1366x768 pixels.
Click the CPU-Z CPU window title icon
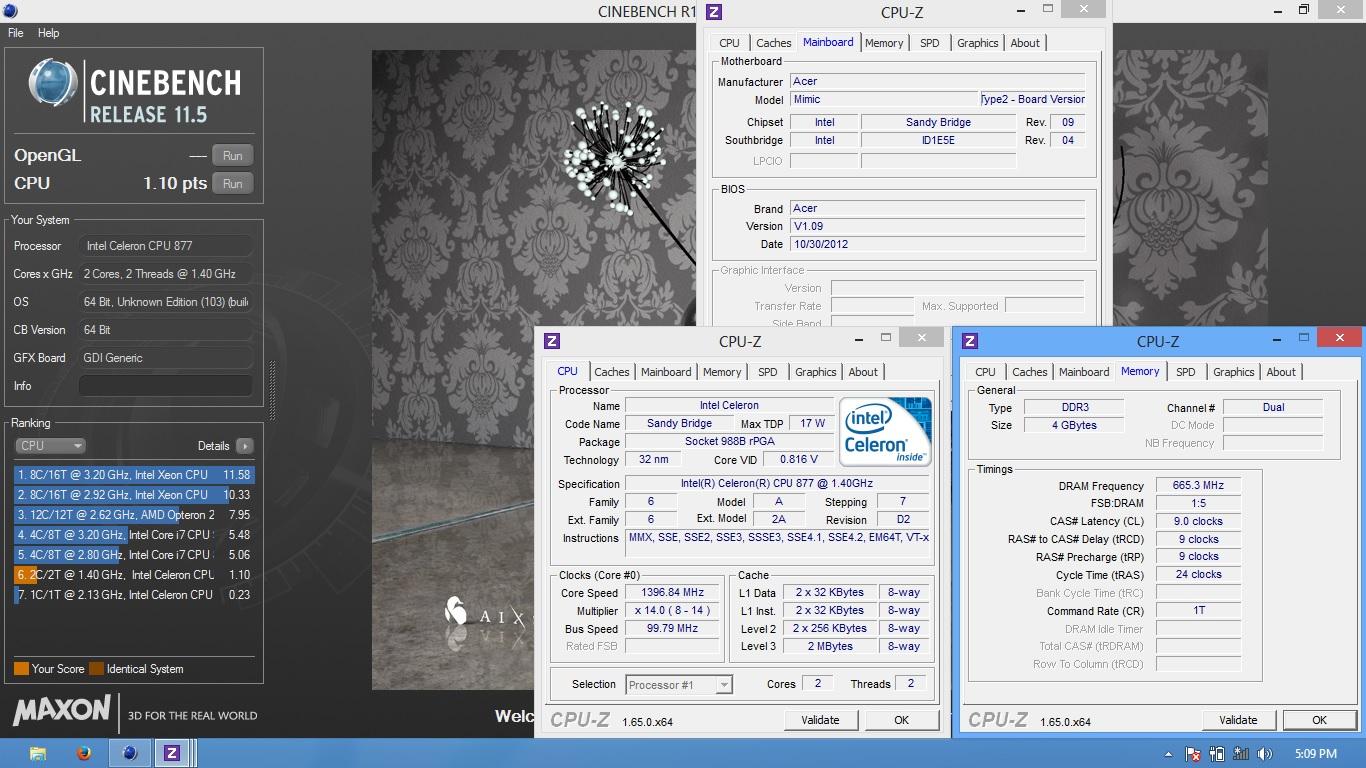[552, 341]
